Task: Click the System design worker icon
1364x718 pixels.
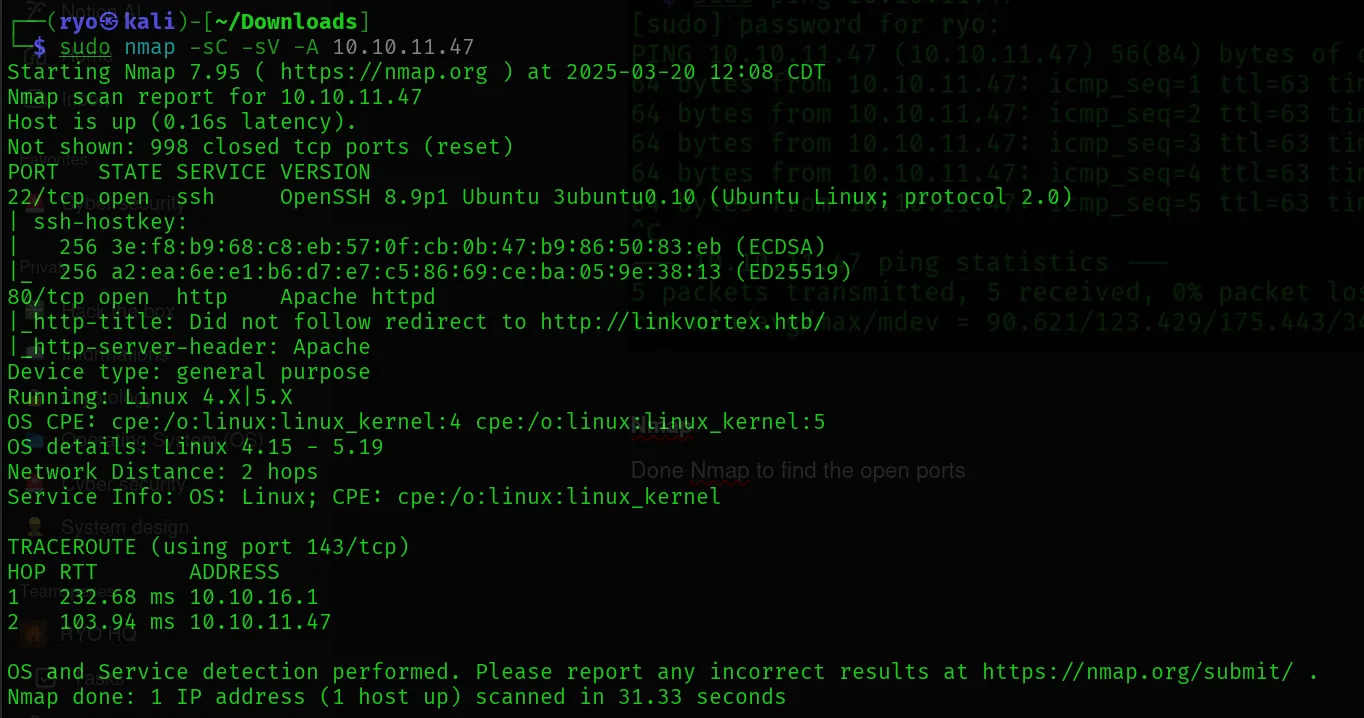Action: [35, 526]
